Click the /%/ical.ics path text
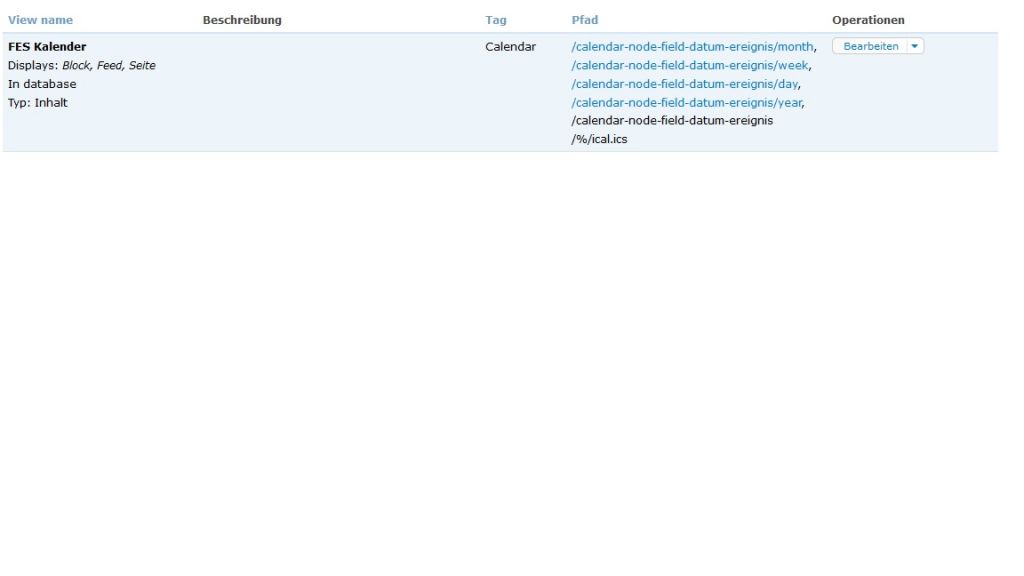This screenshot has height=576, width=1024. click(x=599, y=139)
